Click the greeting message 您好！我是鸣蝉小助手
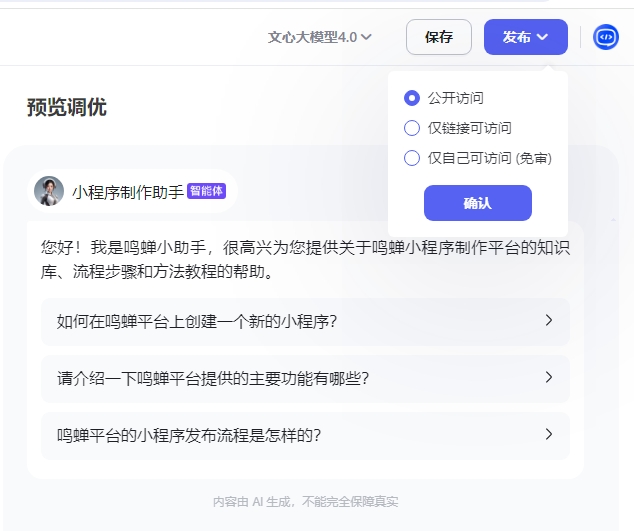Image resolution: width=634 pixels, height=531 pixels. coord(305,259)
